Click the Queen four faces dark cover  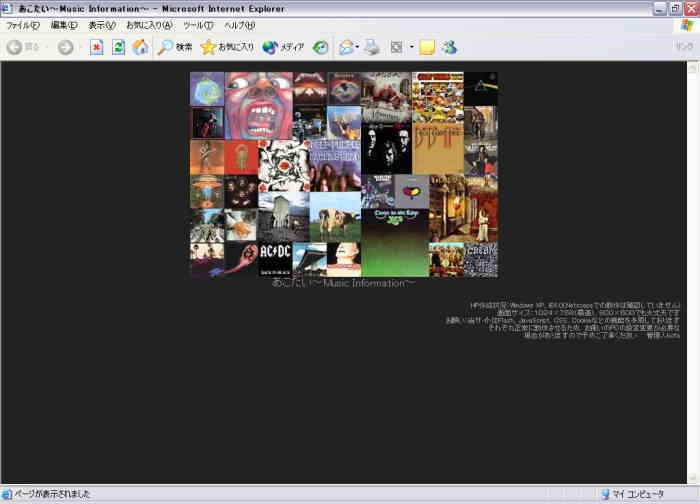click(x=241, y=192)
